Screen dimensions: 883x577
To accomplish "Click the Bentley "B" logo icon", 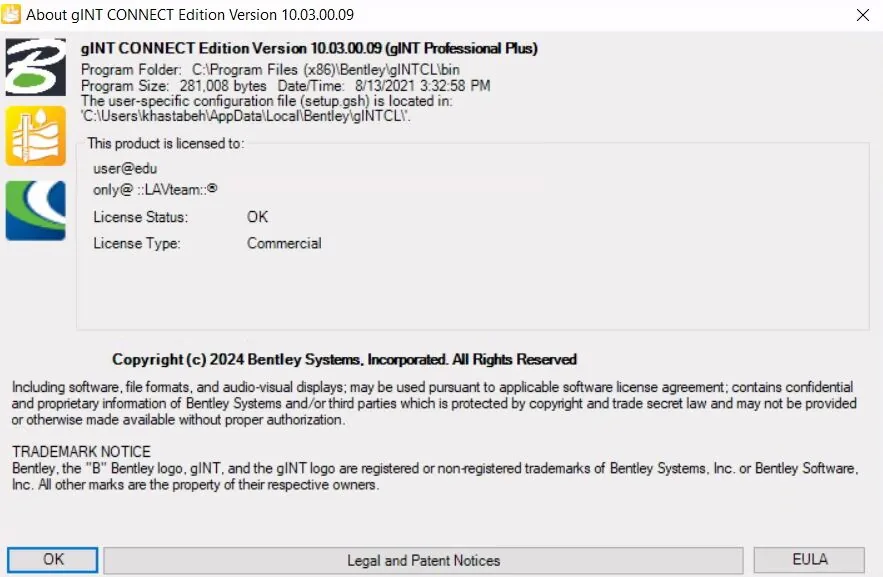I will (x=35, y=67).
